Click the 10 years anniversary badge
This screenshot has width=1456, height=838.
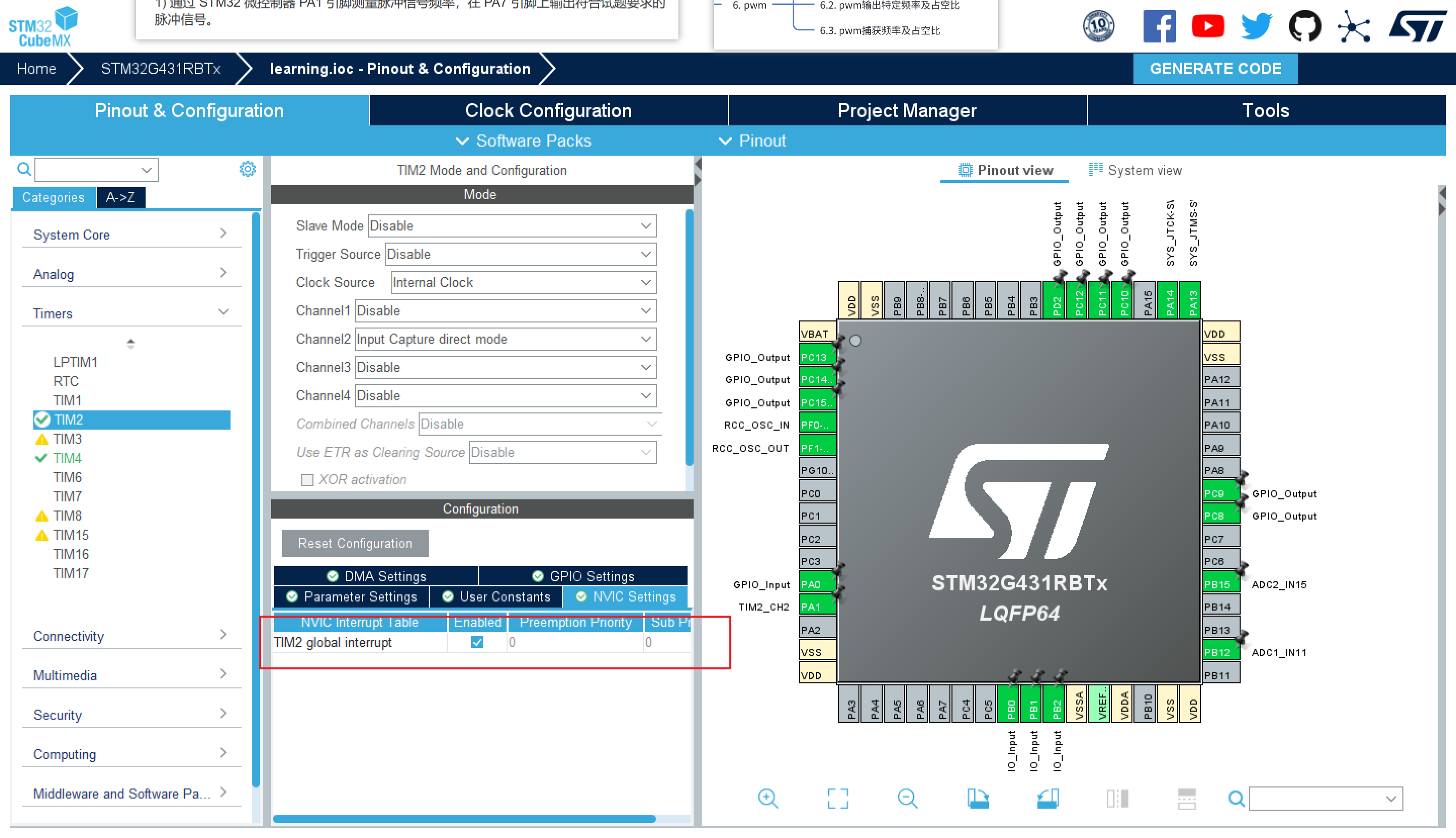1099,26
